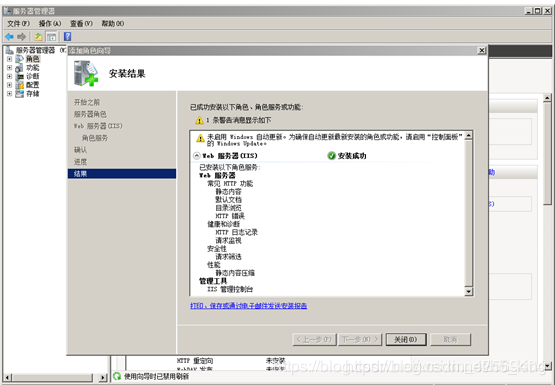Select the 结果 wizard step

pyautogui.click(x=122, y=173)
